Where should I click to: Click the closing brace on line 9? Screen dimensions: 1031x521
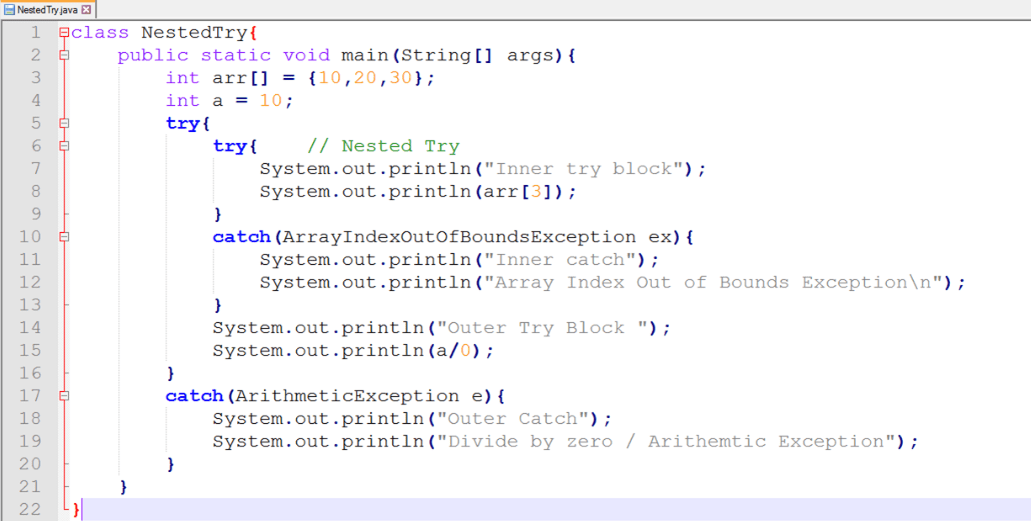point(218,214)
